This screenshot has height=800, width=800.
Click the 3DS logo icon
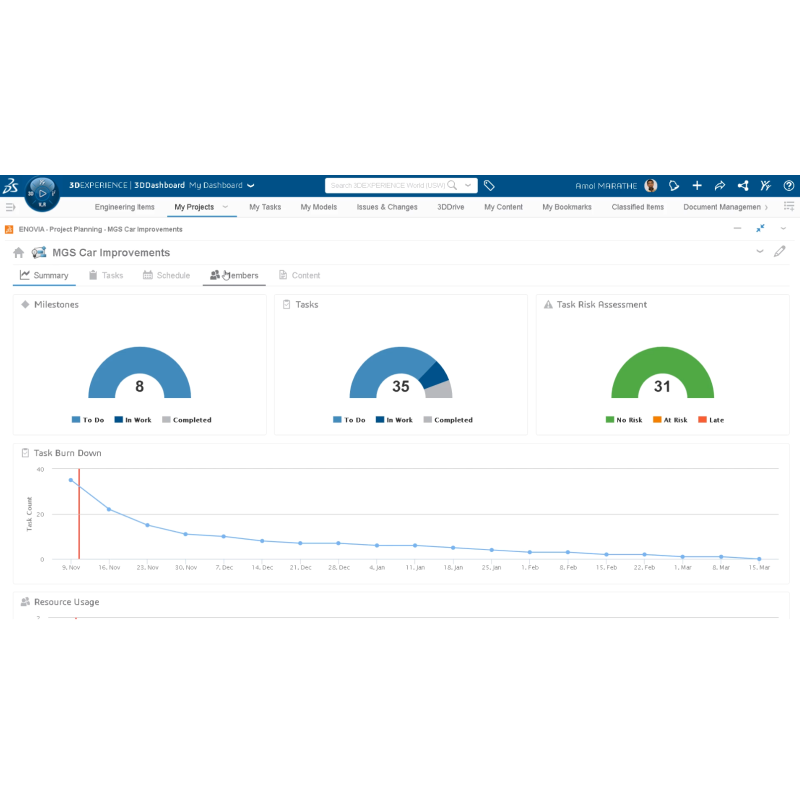point(11,185)
